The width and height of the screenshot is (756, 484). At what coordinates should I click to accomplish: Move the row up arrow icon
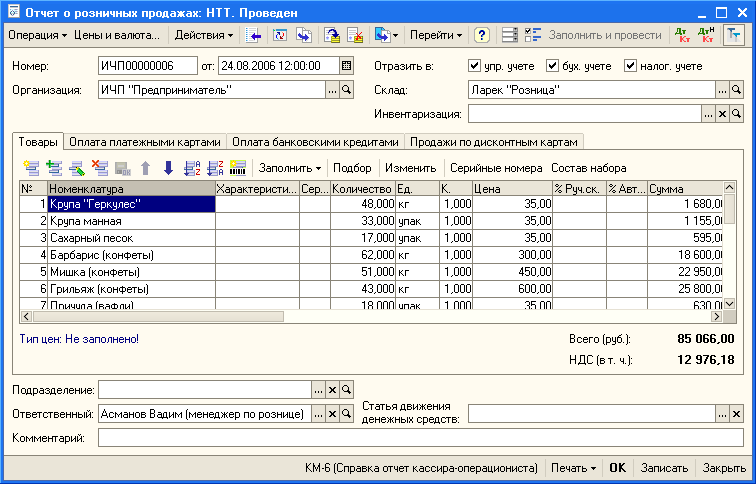pyautogui.click(x=146, y=168)
